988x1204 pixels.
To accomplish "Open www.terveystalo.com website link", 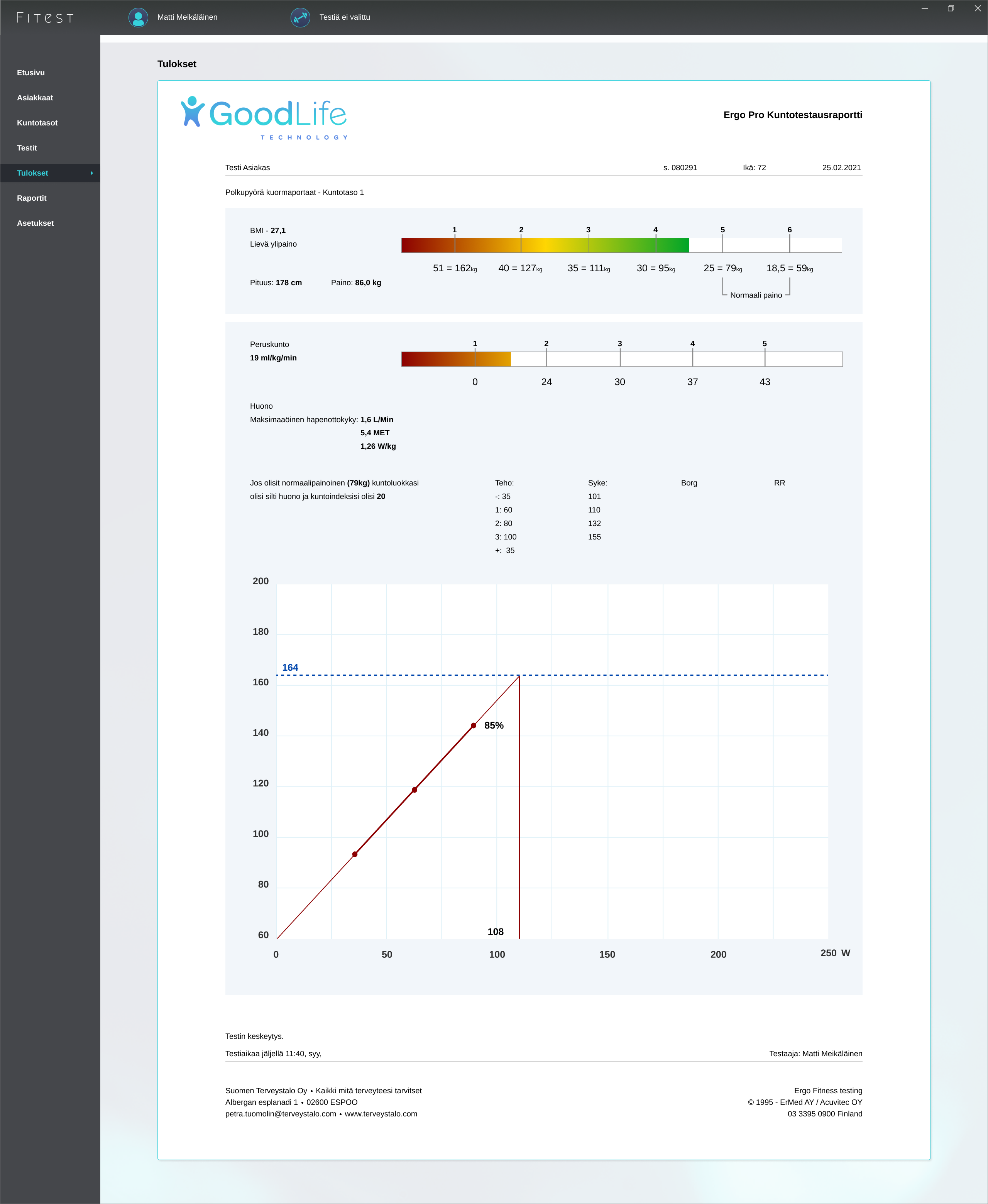I will point(381,1114).
